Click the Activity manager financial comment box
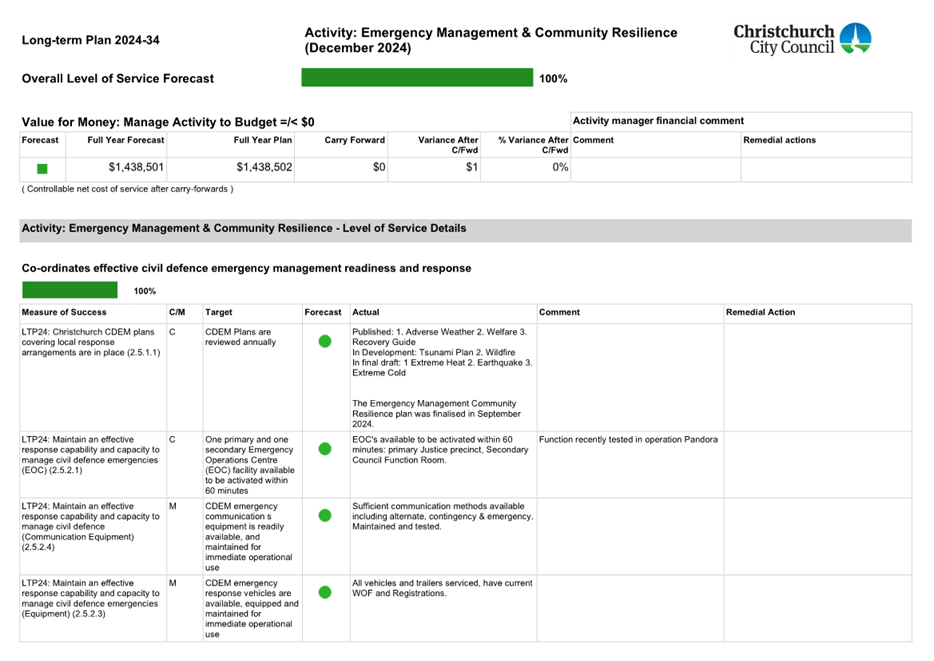 740,120
